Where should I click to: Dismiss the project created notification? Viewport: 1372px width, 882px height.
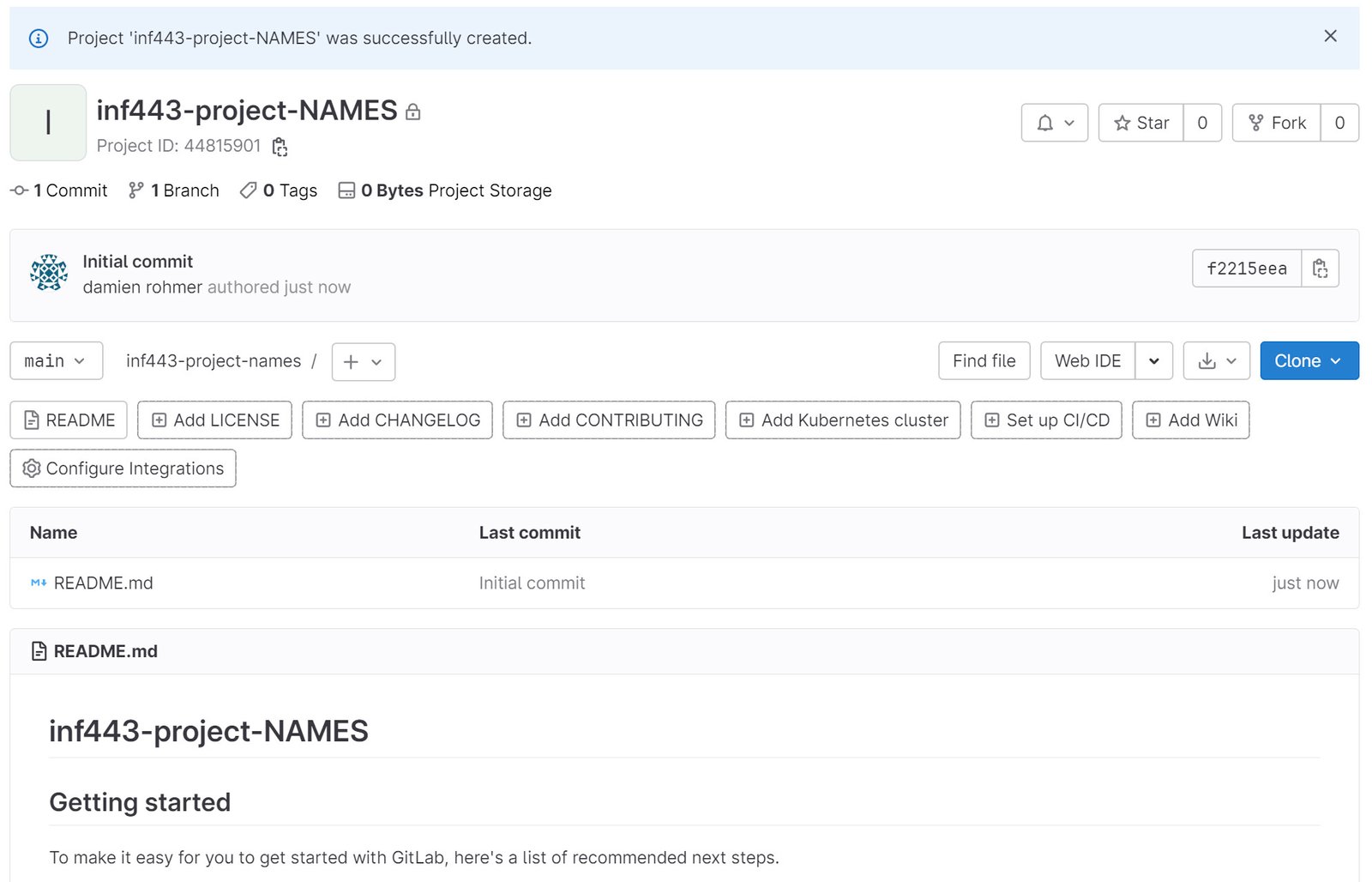tap(1330, 36)
